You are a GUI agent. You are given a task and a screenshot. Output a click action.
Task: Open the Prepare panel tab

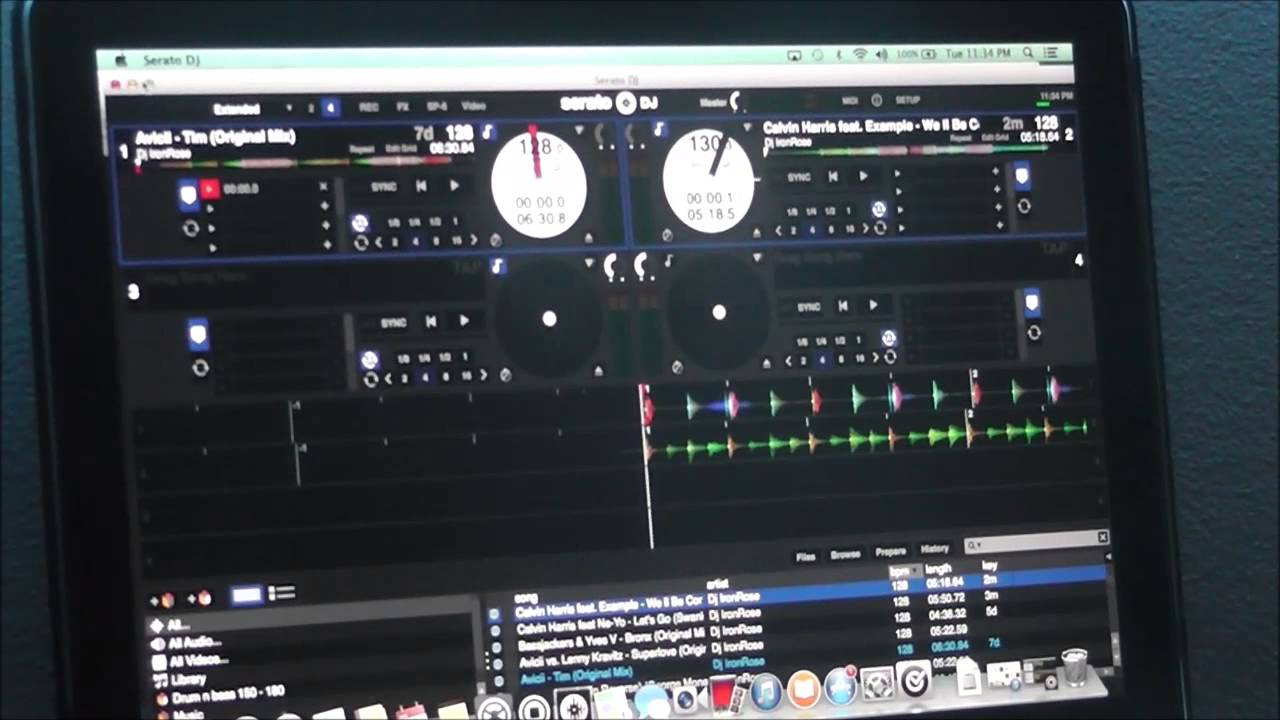click(890, 551)
